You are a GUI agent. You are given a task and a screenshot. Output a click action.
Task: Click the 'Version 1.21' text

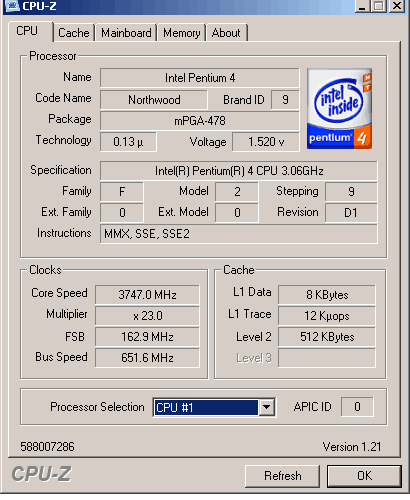(352, 447)
